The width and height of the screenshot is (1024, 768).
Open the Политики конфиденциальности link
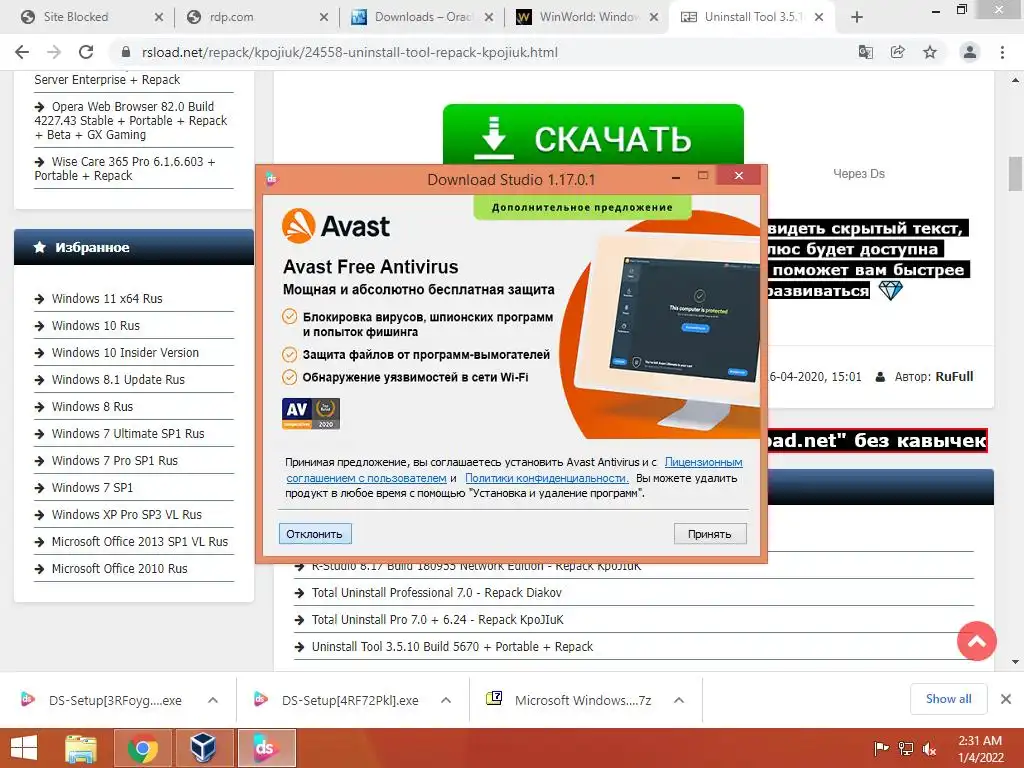[547, 478]
